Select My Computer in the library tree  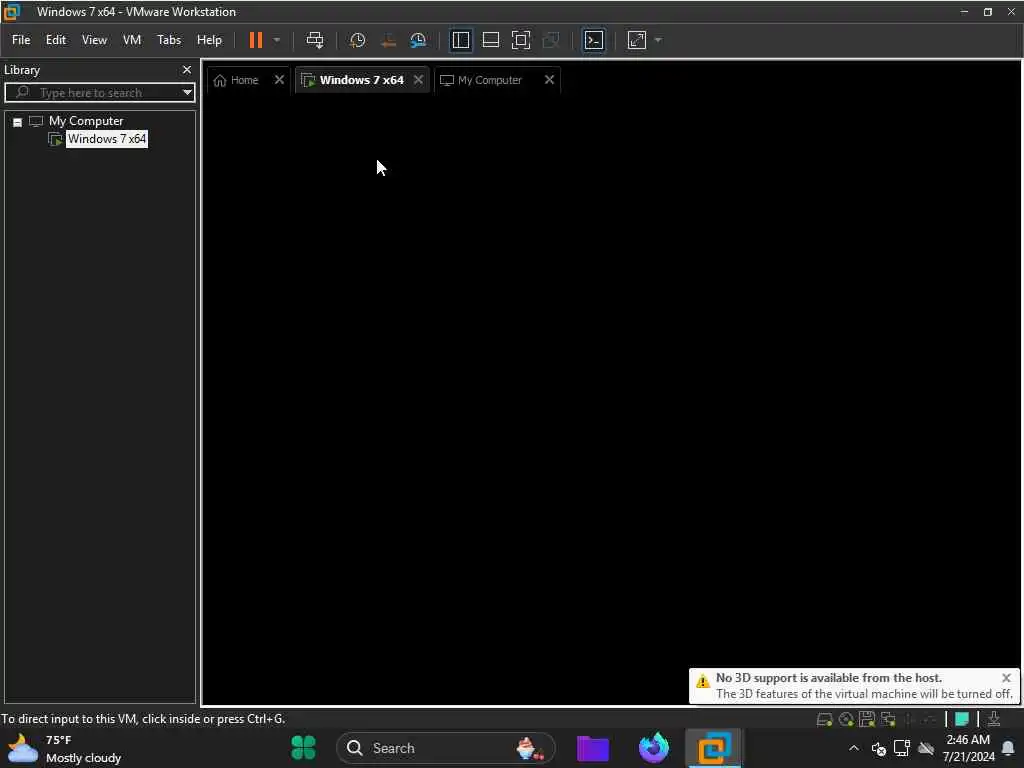(86, 121)
